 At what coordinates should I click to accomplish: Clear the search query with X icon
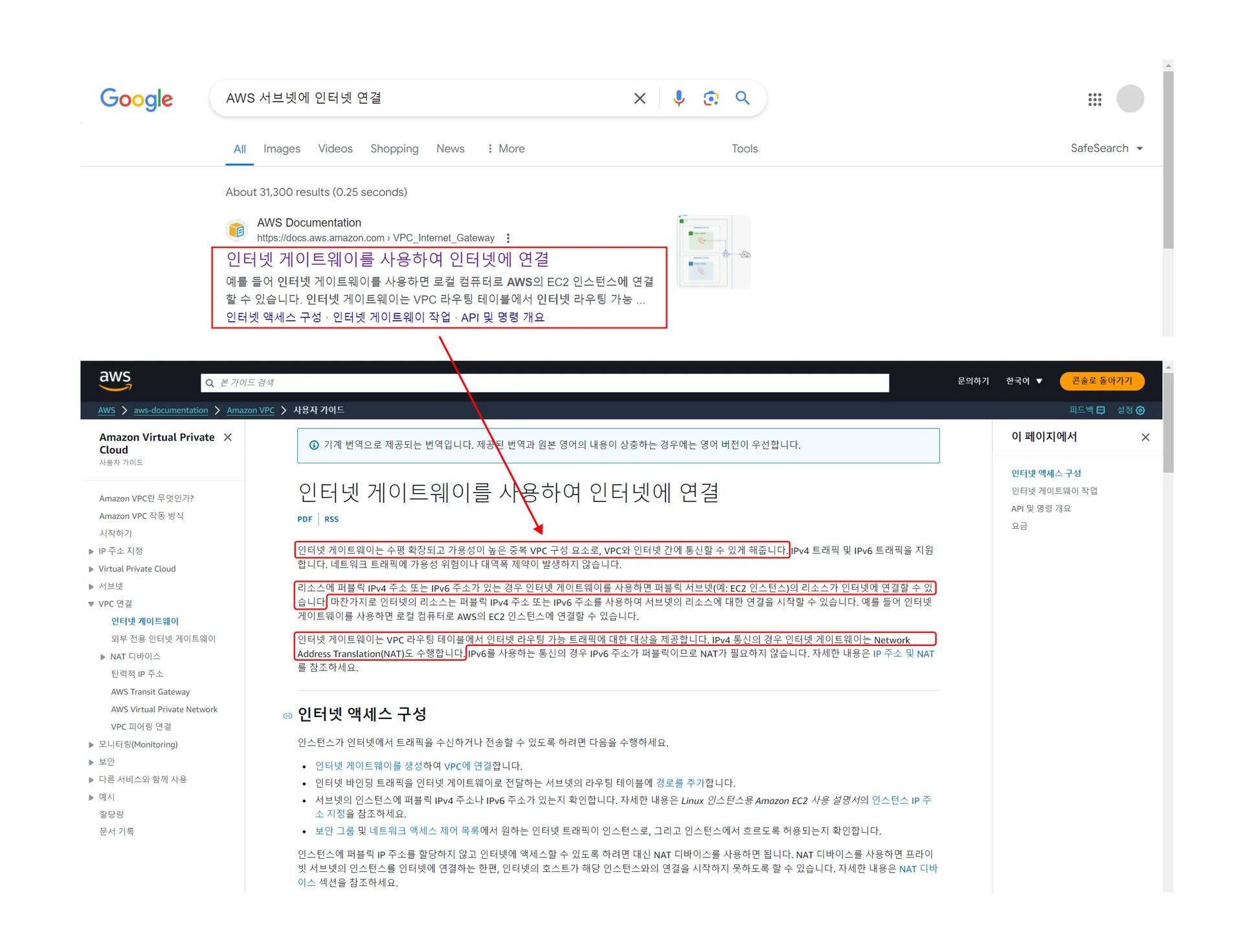(640, 98)
